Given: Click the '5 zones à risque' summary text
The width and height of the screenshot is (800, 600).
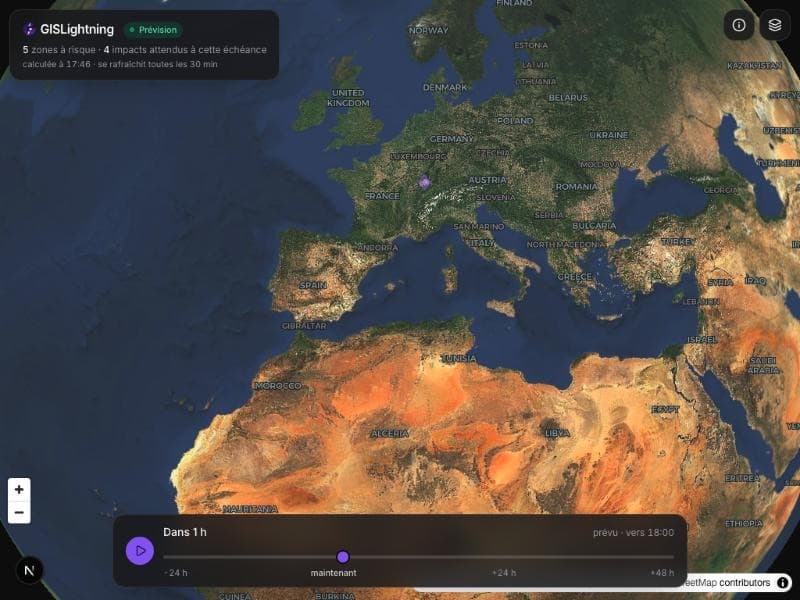Looking at the screenshot, I should click(59, 49).
